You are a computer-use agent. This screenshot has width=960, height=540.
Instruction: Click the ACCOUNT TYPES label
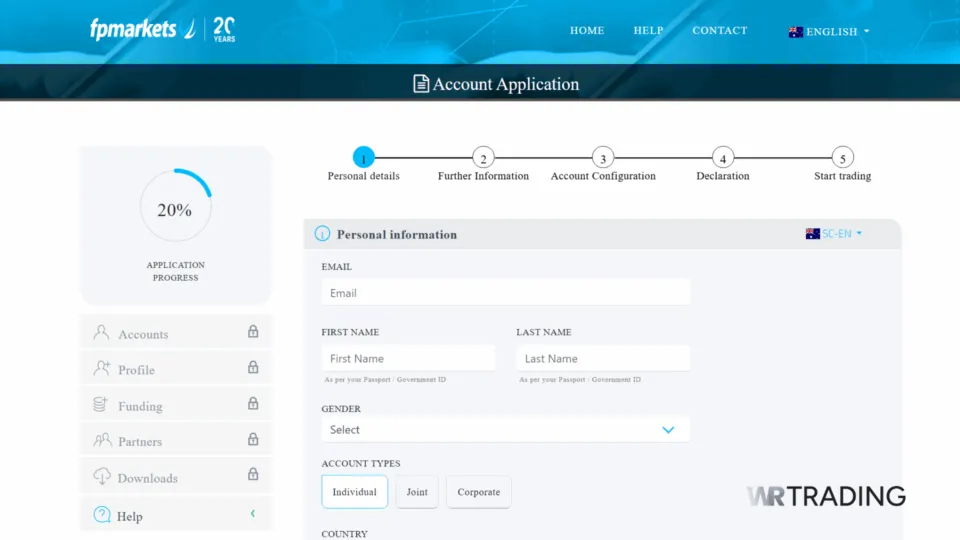click(x=361, y=463)
